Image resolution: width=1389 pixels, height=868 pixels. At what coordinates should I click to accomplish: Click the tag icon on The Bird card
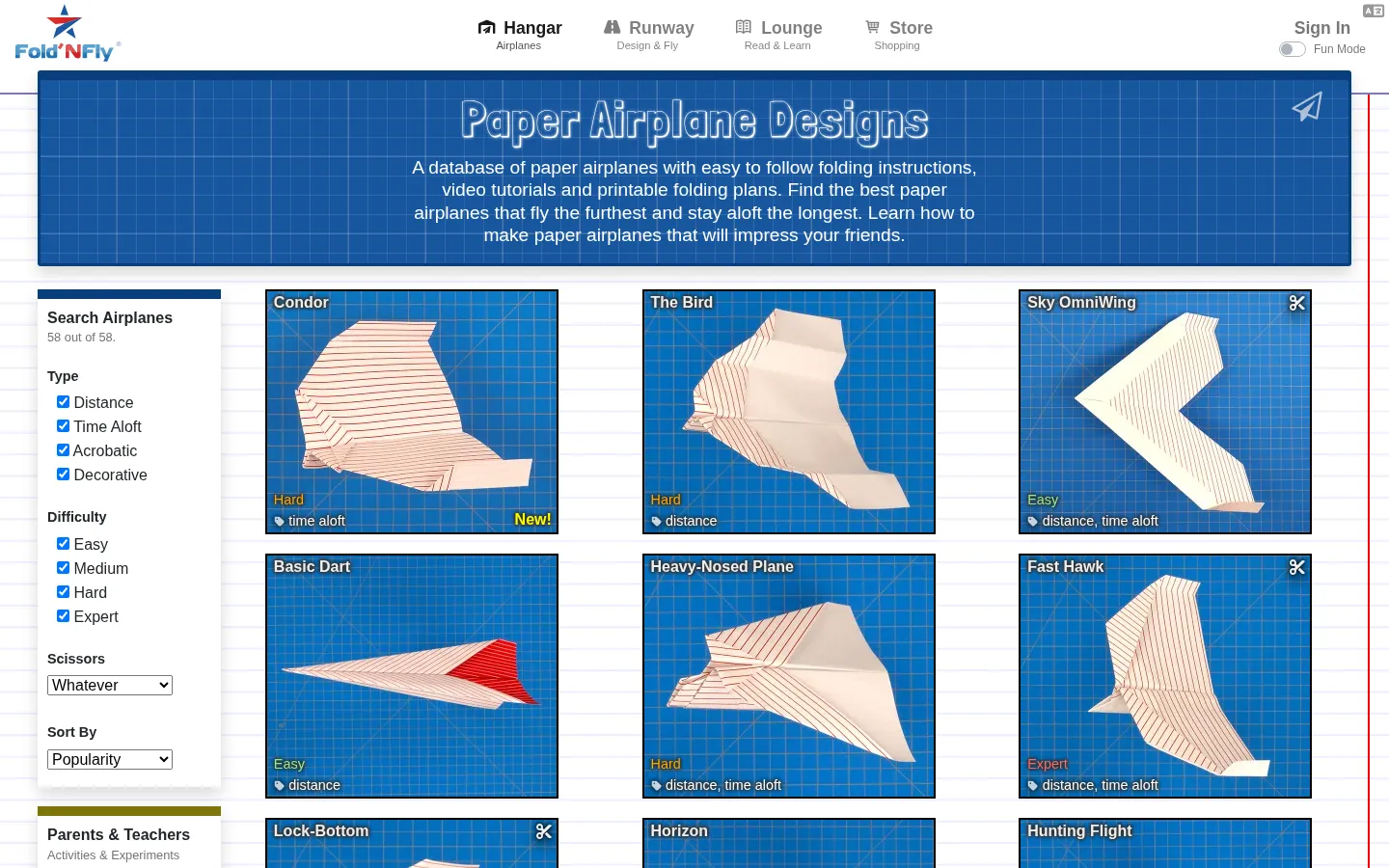click(x=656, y=522)
